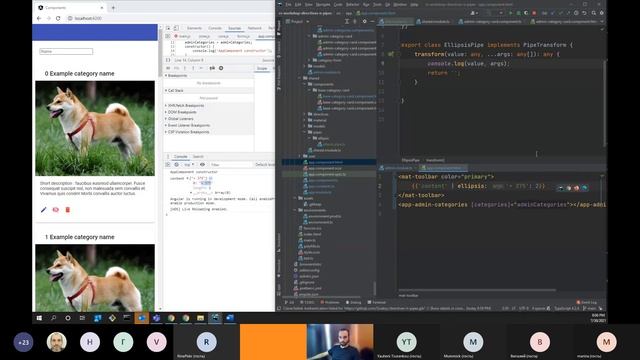Click the second shiba dog image under '1 Example category name'
This screenshot has height=360, width=640.
click(95, 278)
